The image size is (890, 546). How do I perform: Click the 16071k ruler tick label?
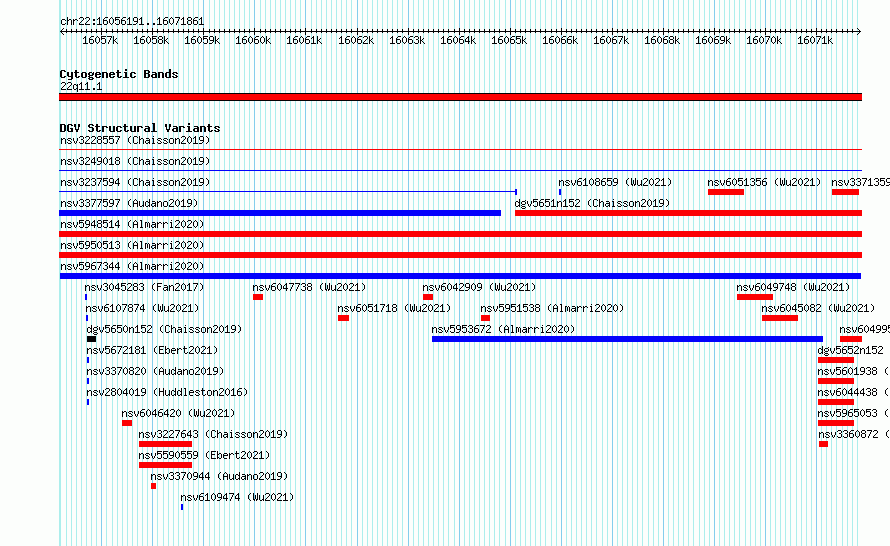point(815,40)
